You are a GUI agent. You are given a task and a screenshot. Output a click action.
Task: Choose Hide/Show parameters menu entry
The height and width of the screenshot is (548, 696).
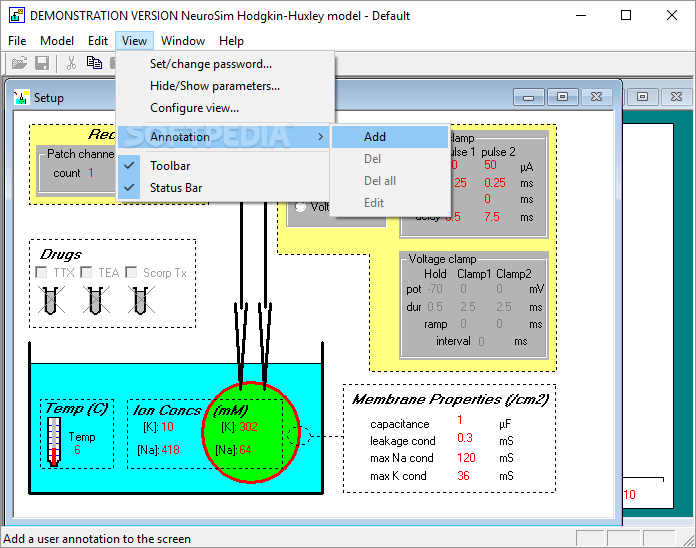(x=224, y=86)
